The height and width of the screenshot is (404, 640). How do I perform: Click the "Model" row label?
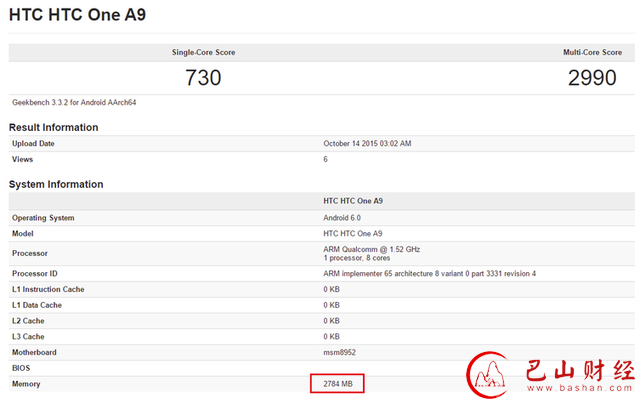23,233
